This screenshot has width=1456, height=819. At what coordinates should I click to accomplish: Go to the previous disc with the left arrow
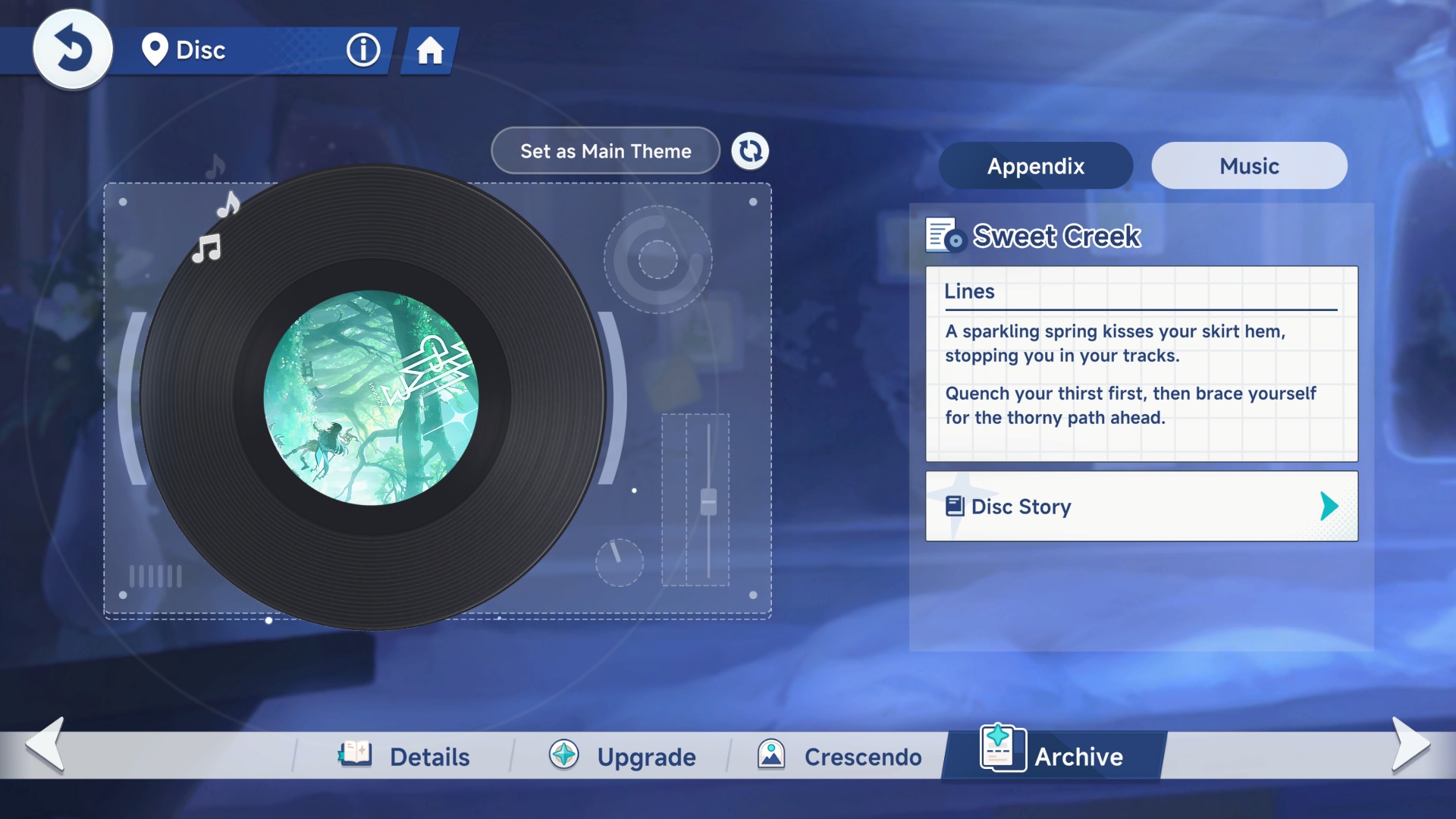(45, 745)
